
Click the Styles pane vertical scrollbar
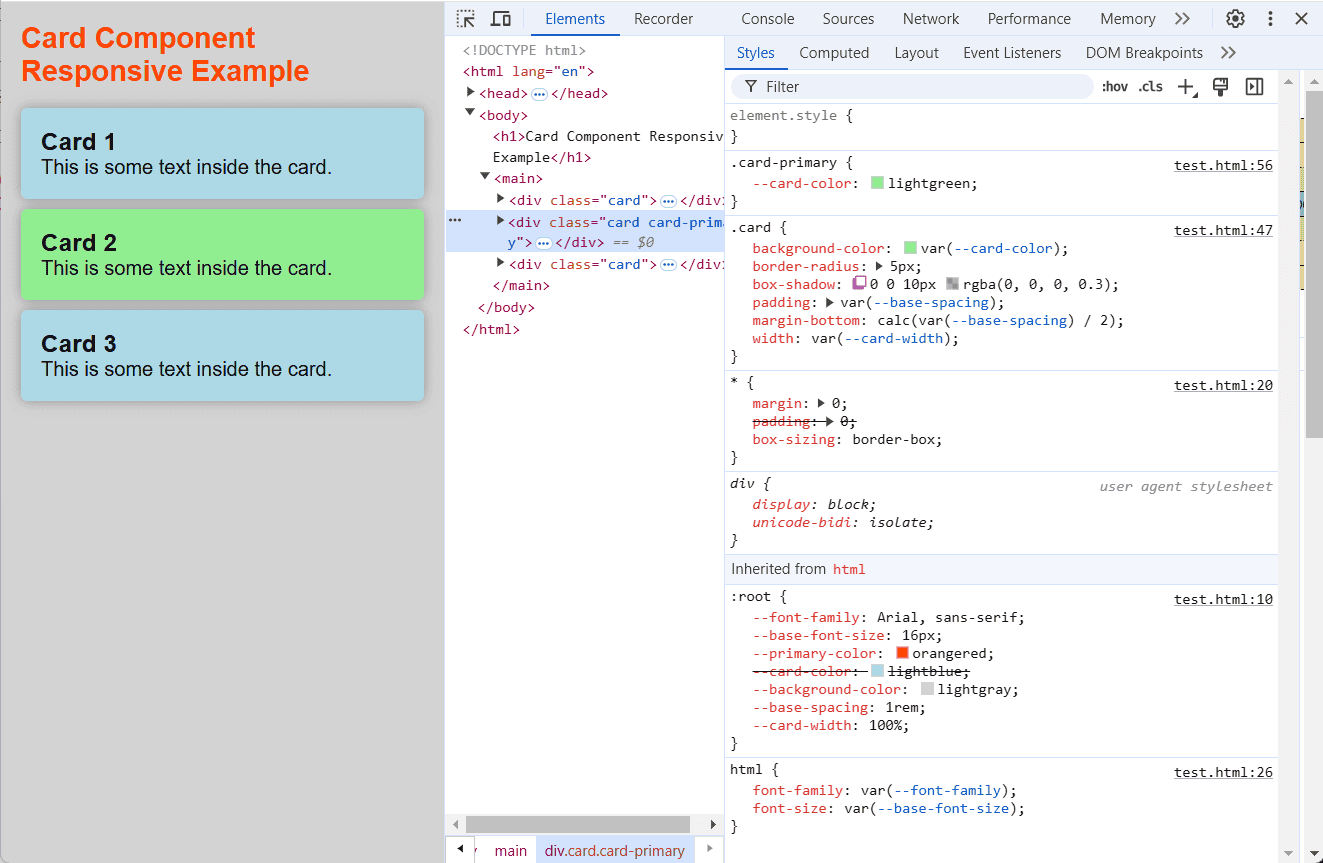pos(1288,466)
